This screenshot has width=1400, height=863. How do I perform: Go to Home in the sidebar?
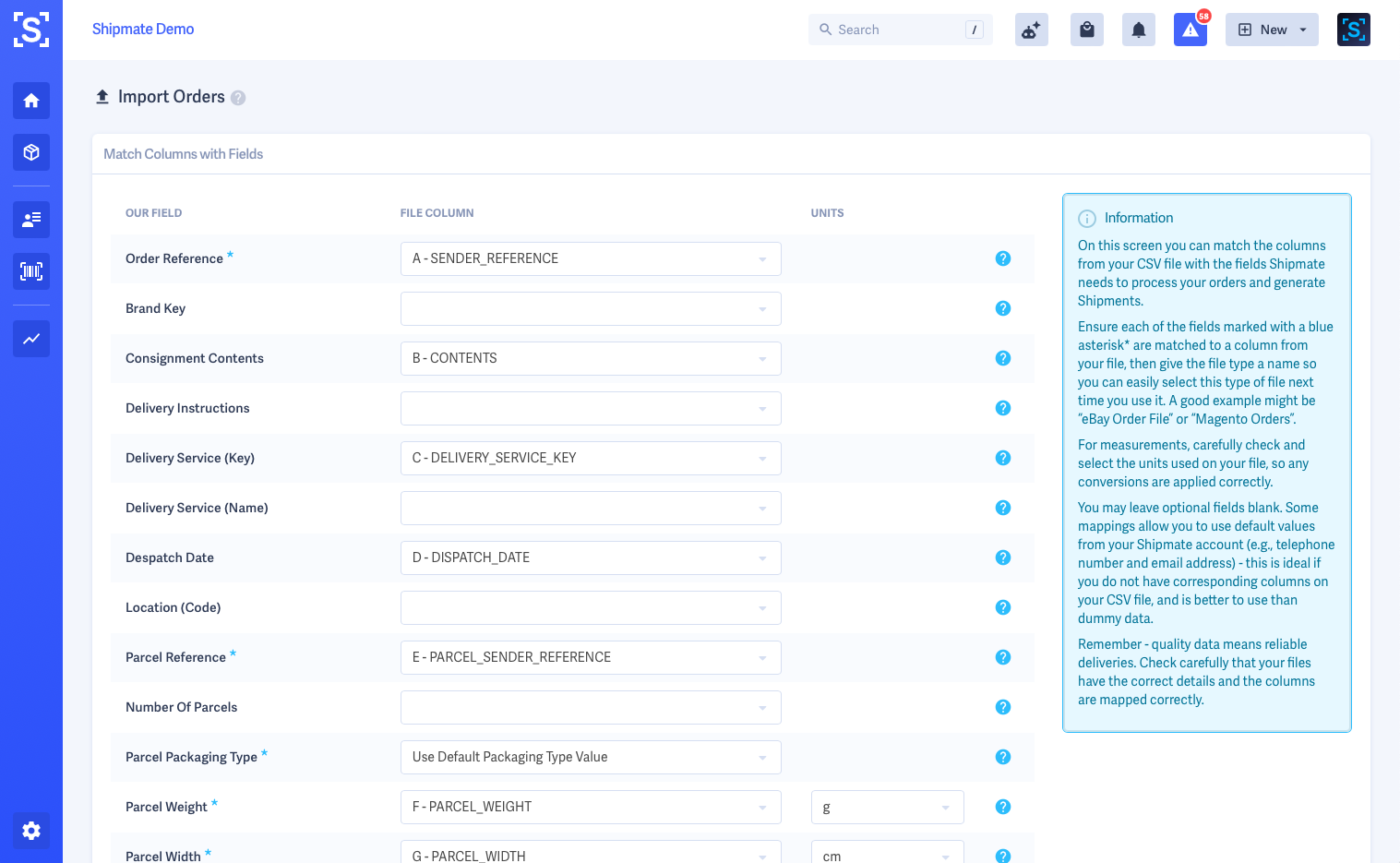pyautogui.click(x=31, y=101)
